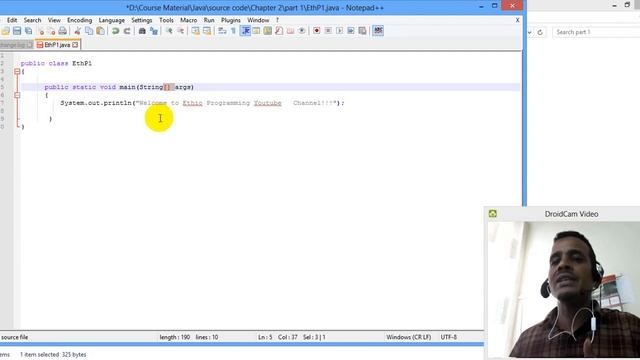Open the ? help menu
Image resolution: width=640 pixels, height=360 pixels.
coord(277,20)
